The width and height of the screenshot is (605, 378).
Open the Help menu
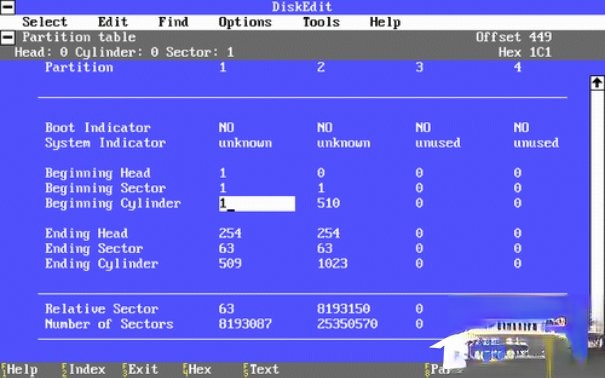385,22
